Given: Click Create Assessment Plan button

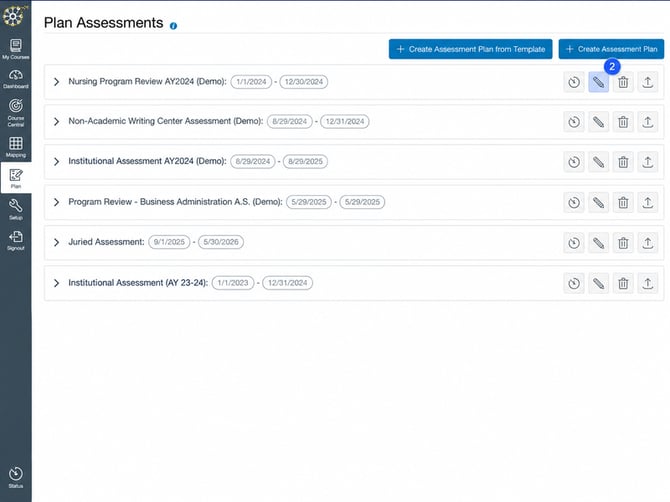Looking at the screenshot, I should 611,49.
